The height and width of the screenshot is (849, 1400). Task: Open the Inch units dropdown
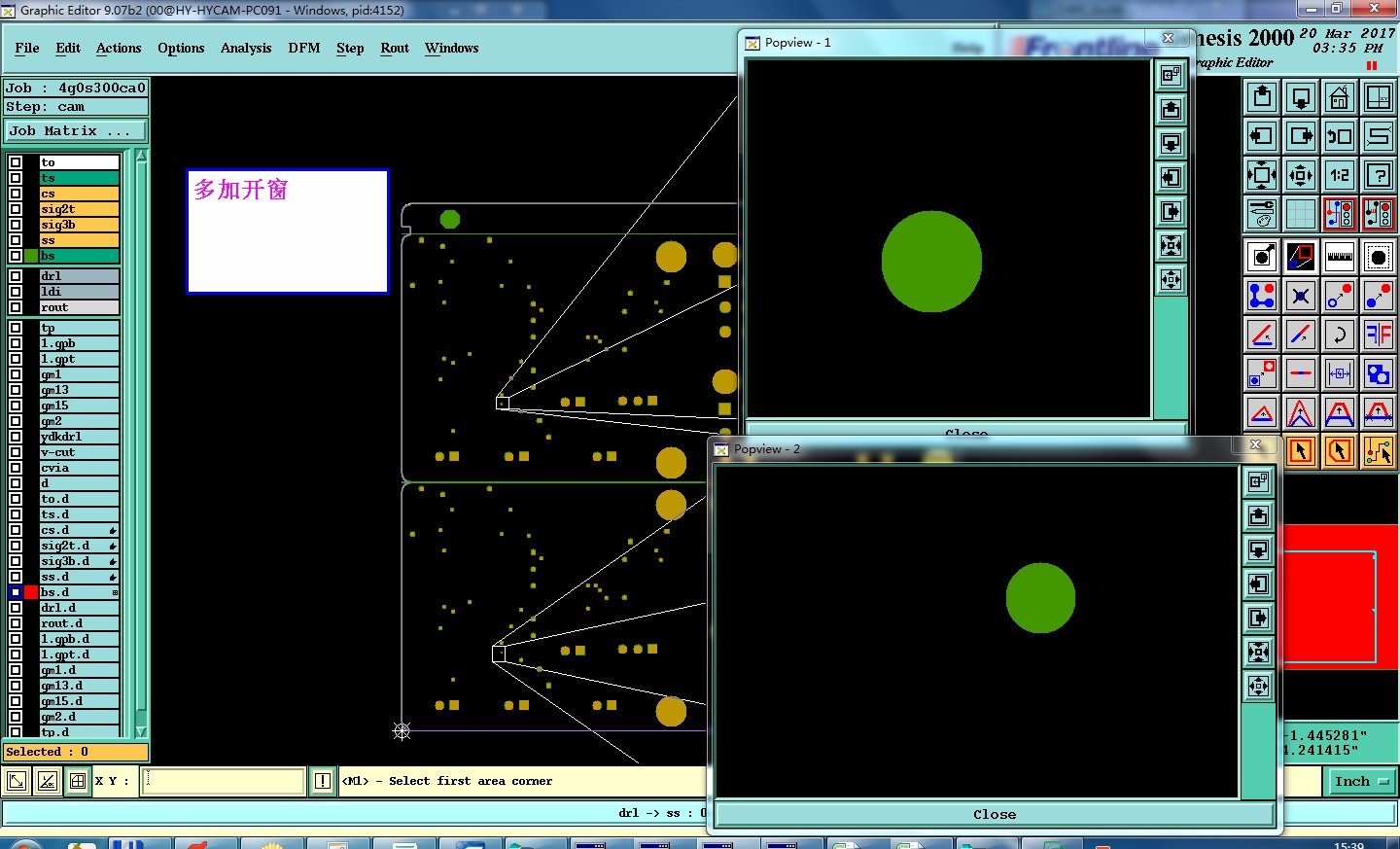[x=1361, y=781]
